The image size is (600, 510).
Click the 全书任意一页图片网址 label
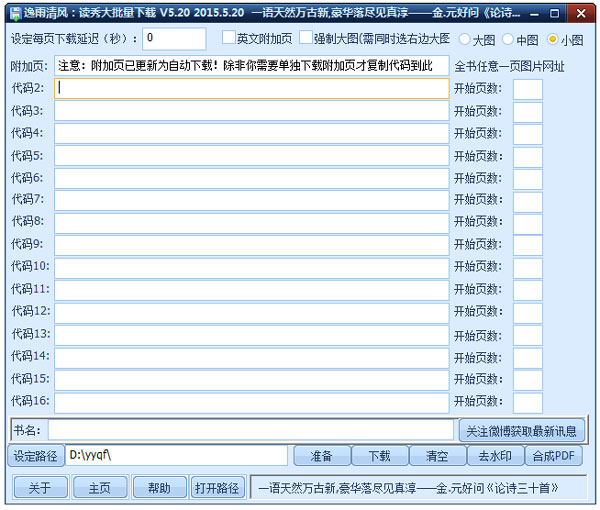(509, 67)
